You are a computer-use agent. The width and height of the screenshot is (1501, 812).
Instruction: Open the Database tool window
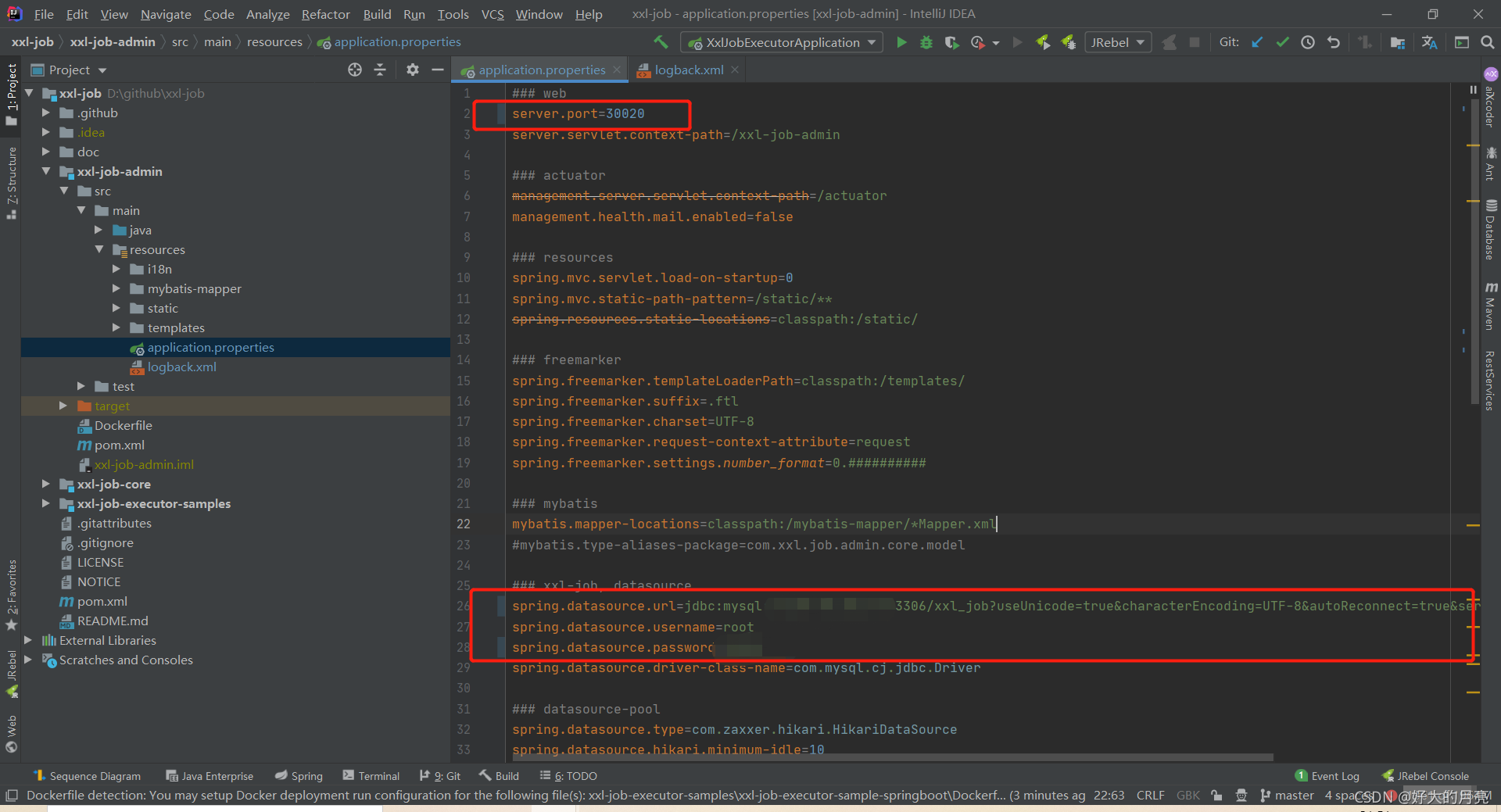click(1491, 230)
